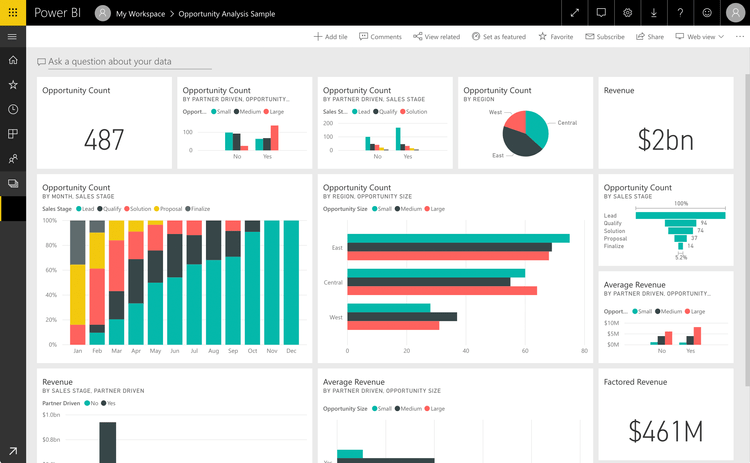Open the Comments pane
The height and width of the screenshot is (463, 750).
click(380, 37)
